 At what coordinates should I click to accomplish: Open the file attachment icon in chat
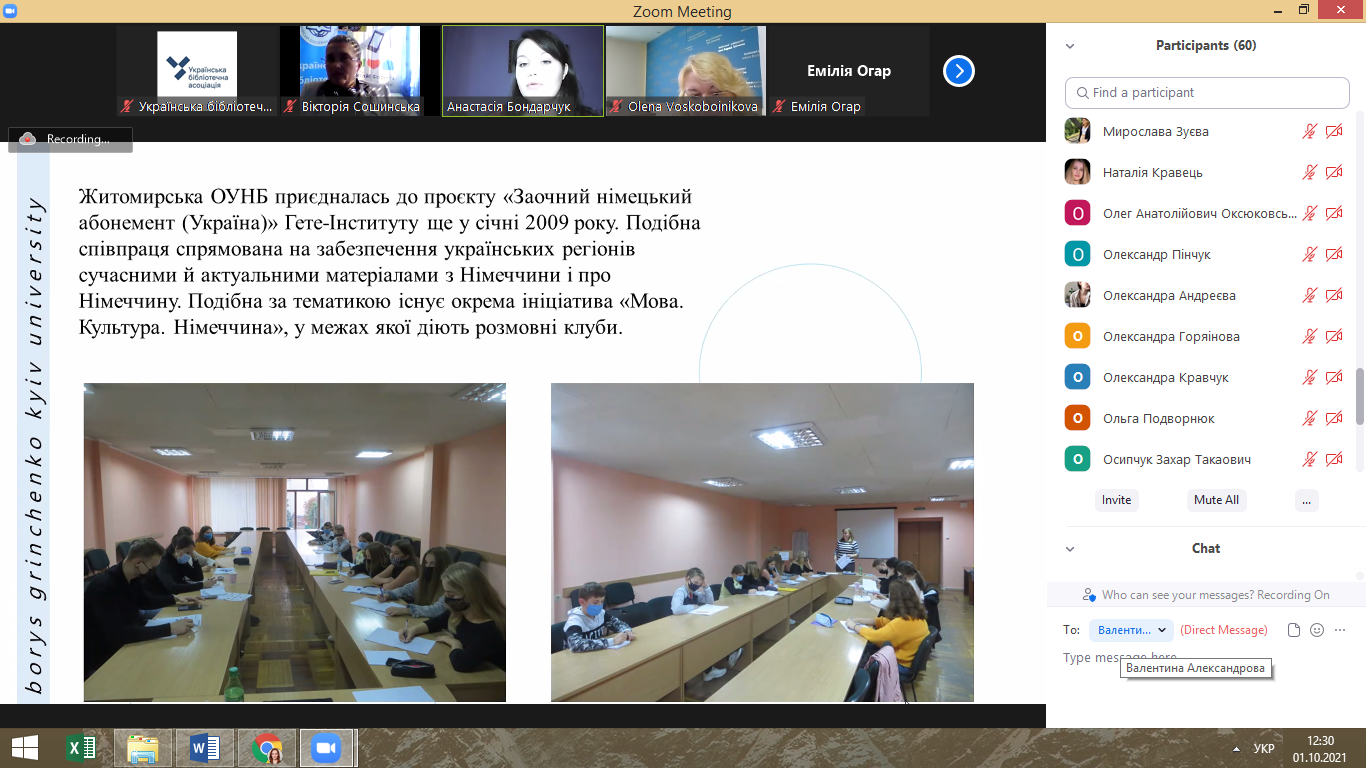[x=1294, y=630]
